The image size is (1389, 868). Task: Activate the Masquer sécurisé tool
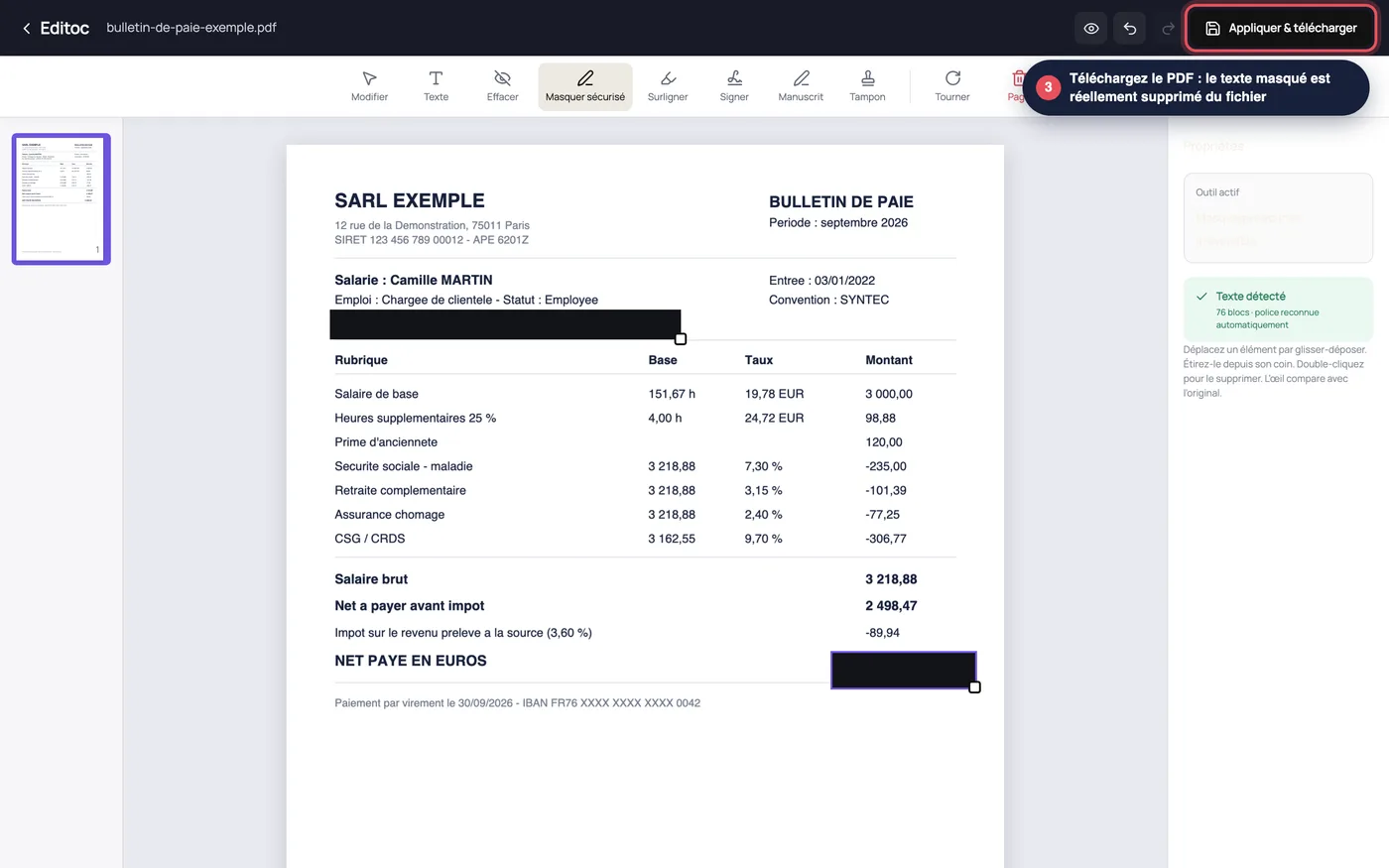click(x=585, y=86)
